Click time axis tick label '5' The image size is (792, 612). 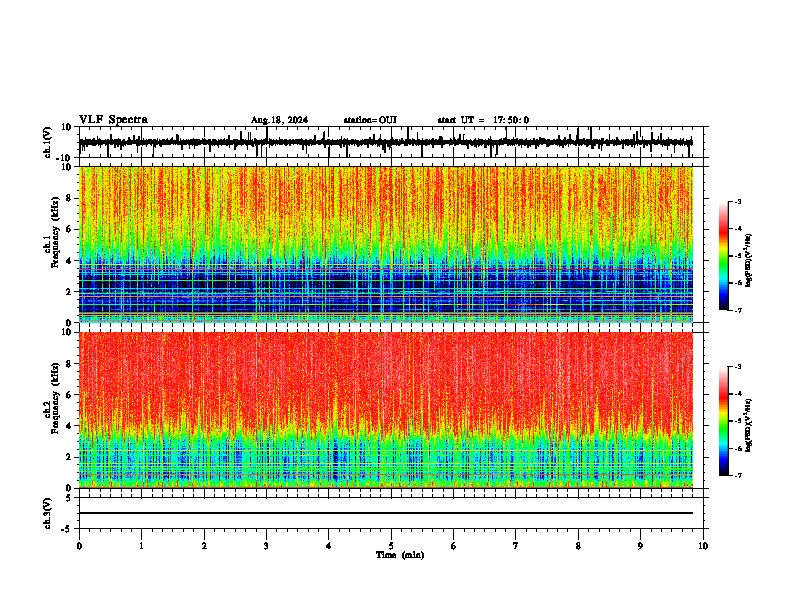click(x=391, y=546)
